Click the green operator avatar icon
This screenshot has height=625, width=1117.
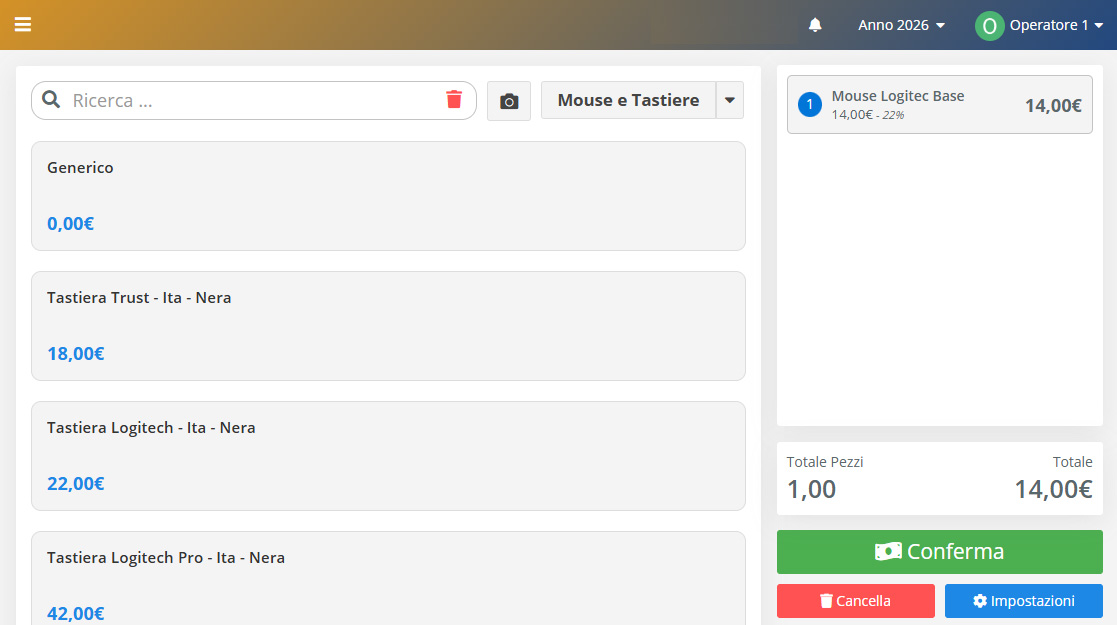[989, 26]
